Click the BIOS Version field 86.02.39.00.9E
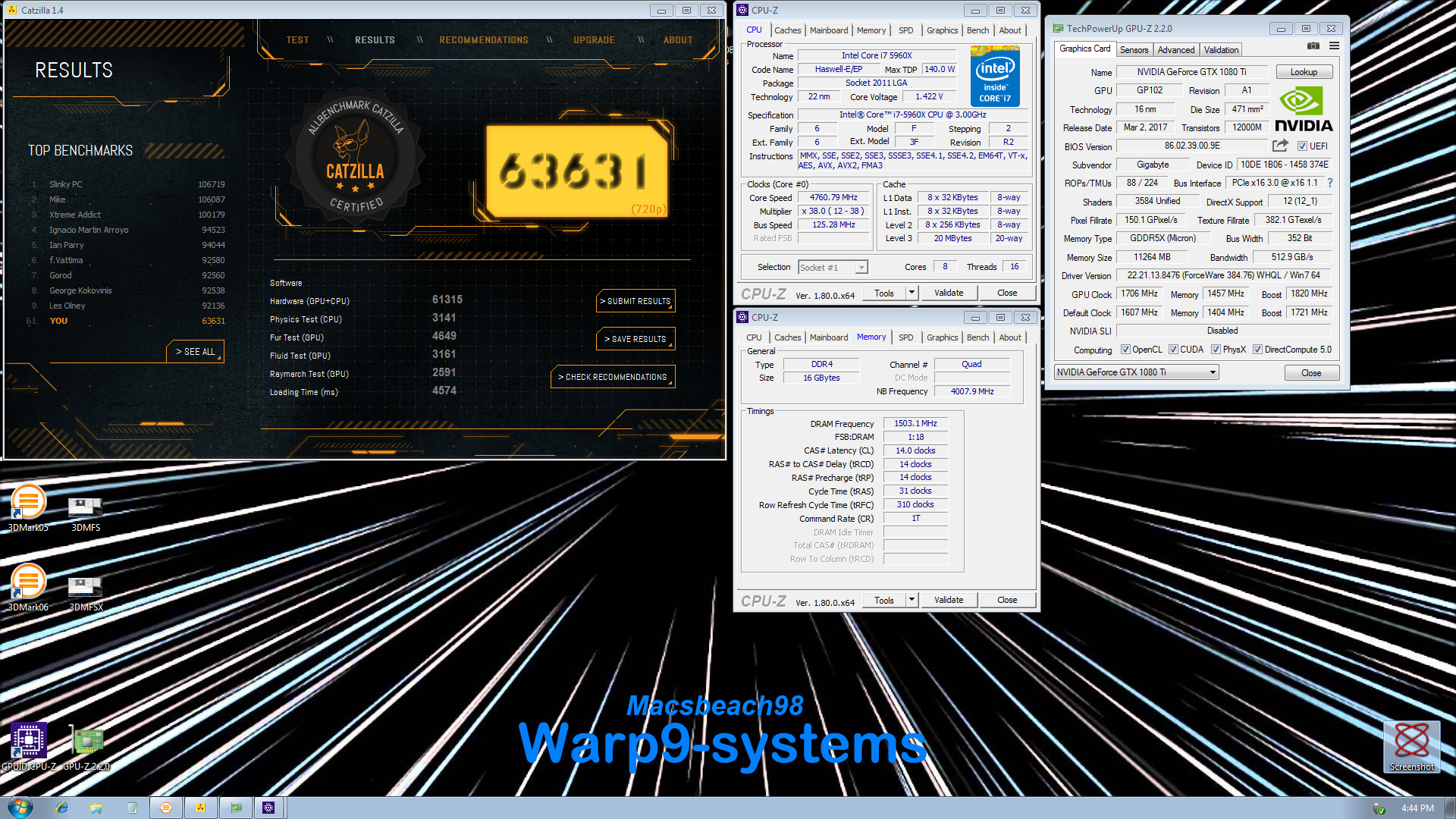Screen dimensions: 1456x819 coord(1192,146)
